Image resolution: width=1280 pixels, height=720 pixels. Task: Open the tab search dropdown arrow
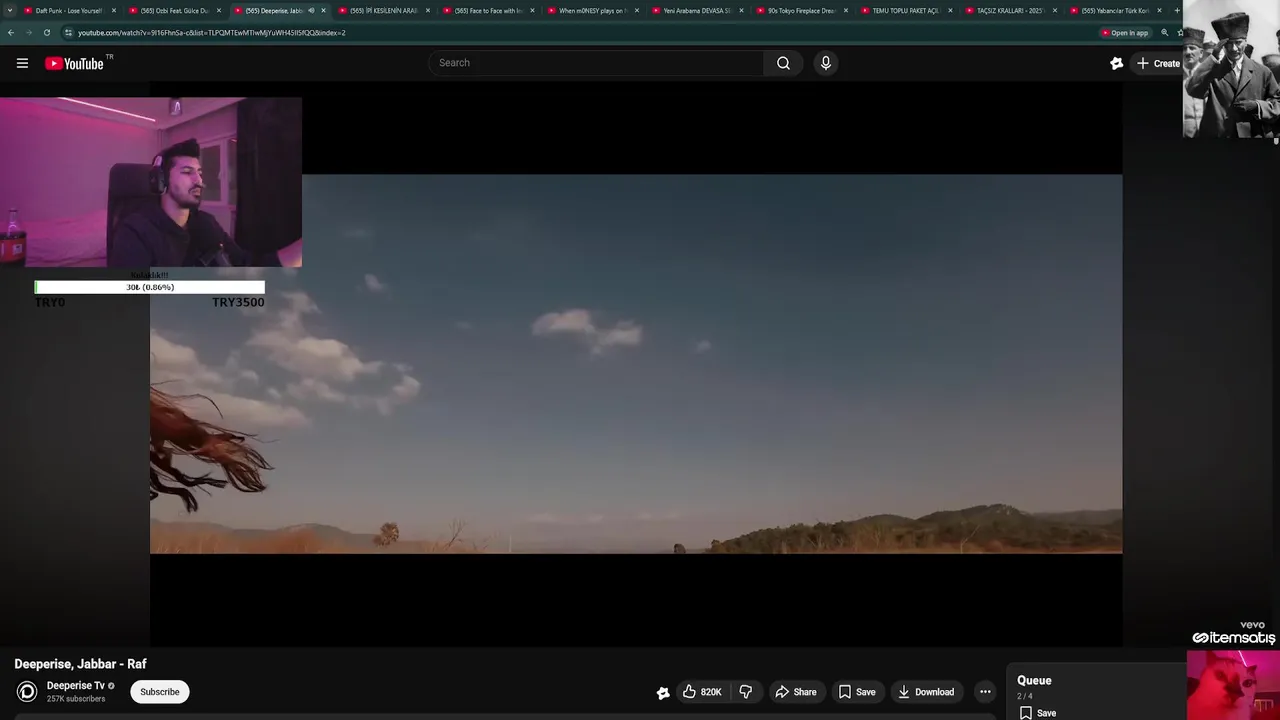click(x=10, y=11)
